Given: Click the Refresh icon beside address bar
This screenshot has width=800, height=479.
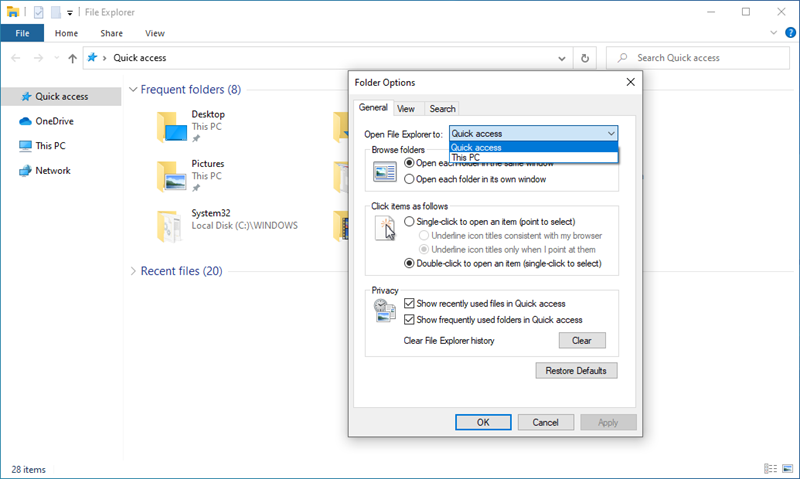Looking at the screenshot, I should point(585,58).
